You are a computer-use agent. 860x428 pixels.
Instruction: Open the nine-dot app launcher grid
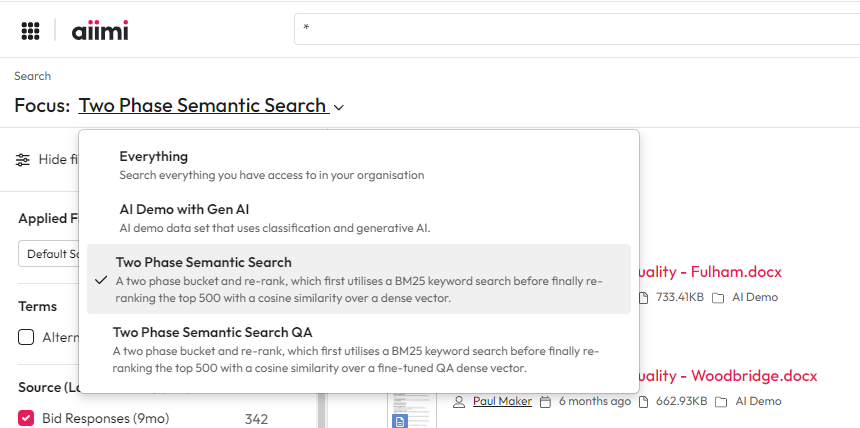click(30, 30)
